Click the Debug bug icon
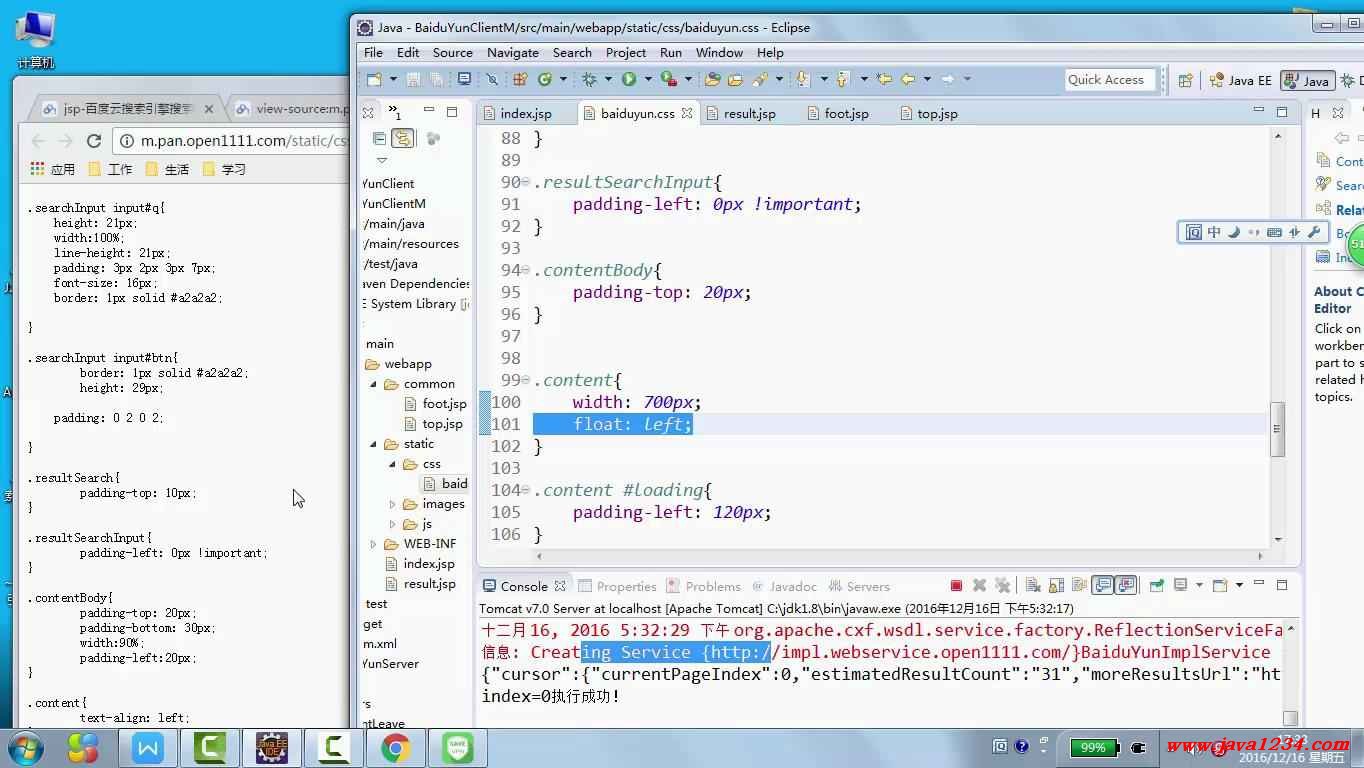Image resolution: width=1364 pixels, height=768 pixels. click(x=589, y=79)
